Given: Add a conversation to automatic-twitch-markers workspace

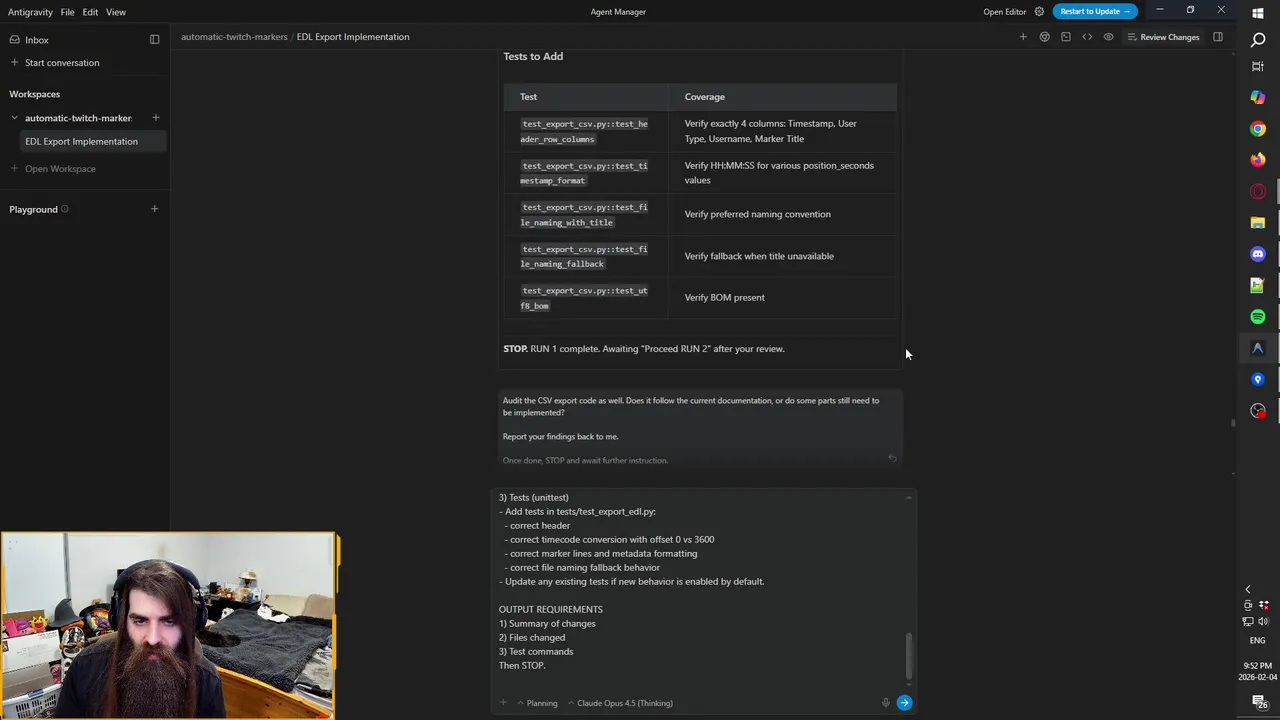Looking at the screenshot, I should [155, 118].
